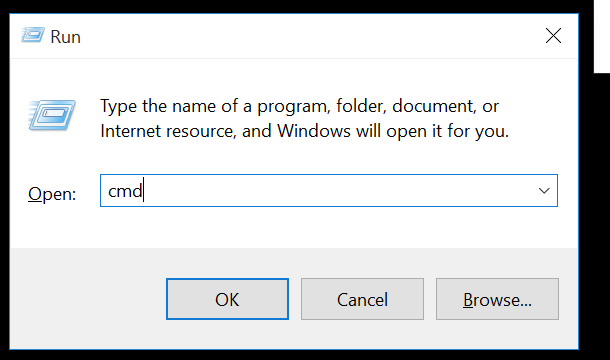Click the large Run program icon

point(52,115)
